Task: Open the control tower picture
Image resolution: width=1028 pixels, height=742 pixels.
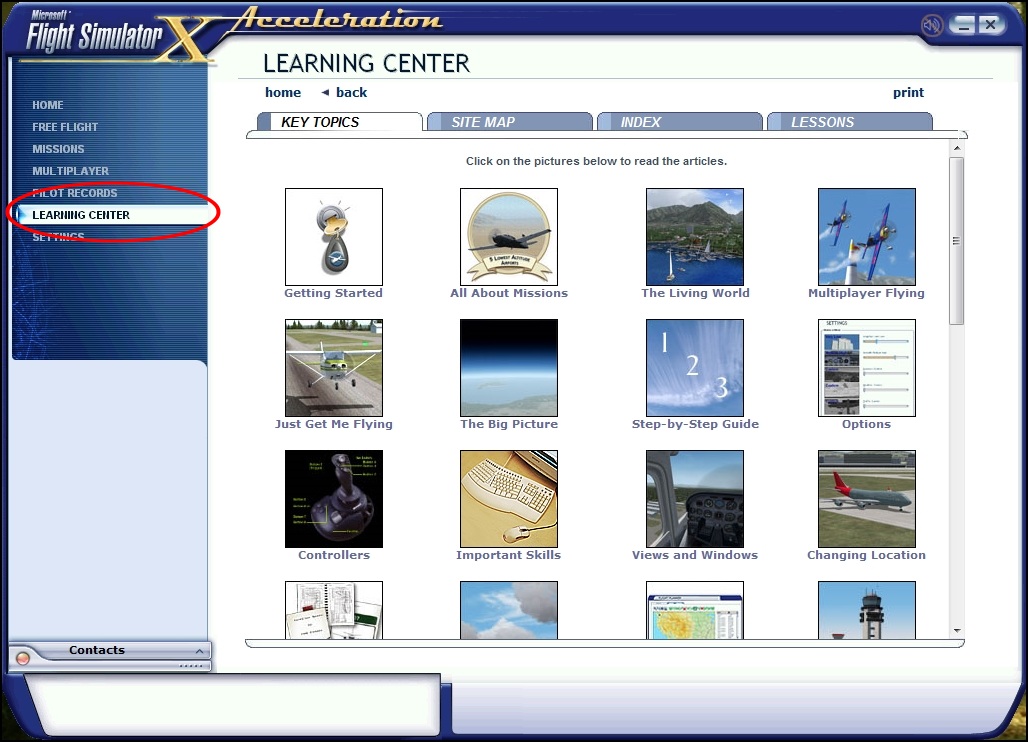Action: click(867, 610)
